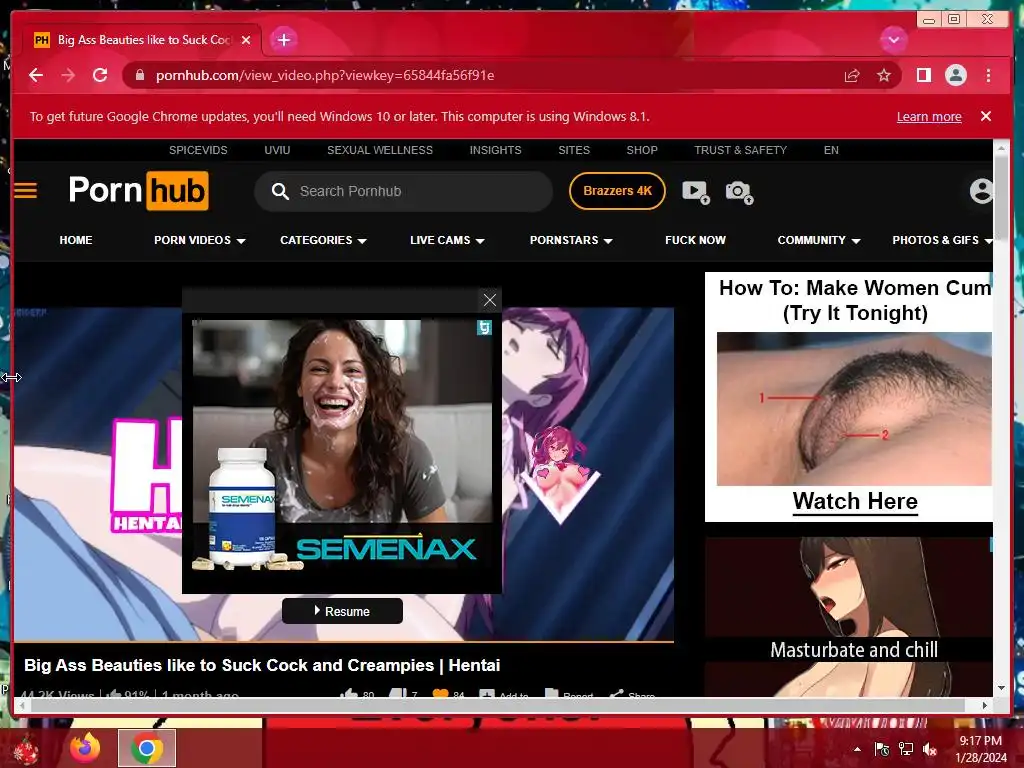Image resolution: width=1024 pixels, height=768 pixels.
Task: Click the Start ornament taskbar icon
Action: (26, 750)
